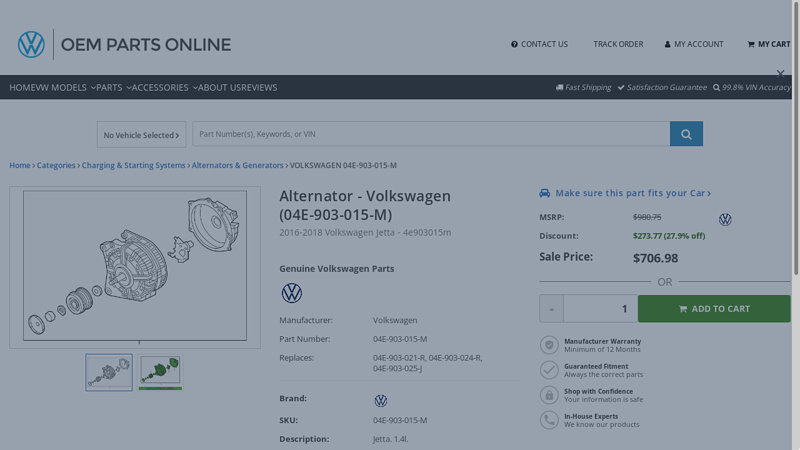The width and height of the screenshot is (800, 450).
Task: Click the sale price $706.98
Action: click(656, 258)
